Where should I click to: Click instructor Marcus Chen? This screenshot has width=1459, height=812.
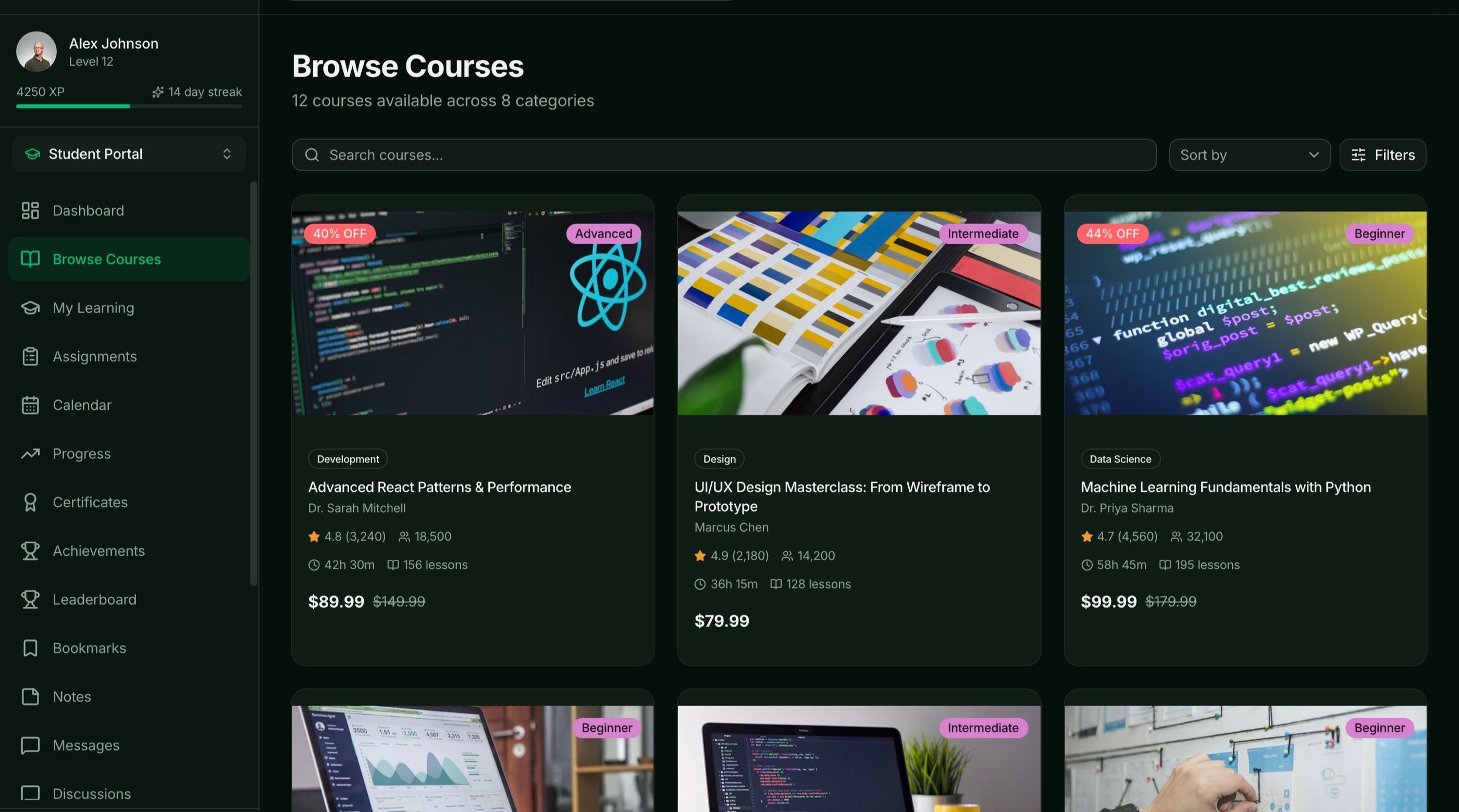pyautogui.click(x=731, y=528)
